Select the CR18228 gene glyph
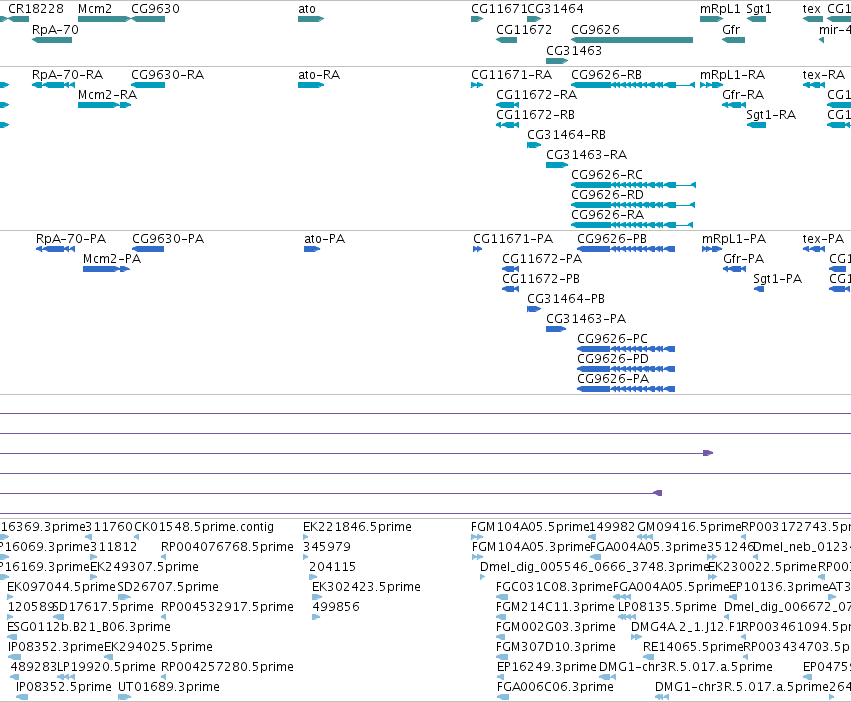This screenshot has width=851, height=702. tap(18, 19)
